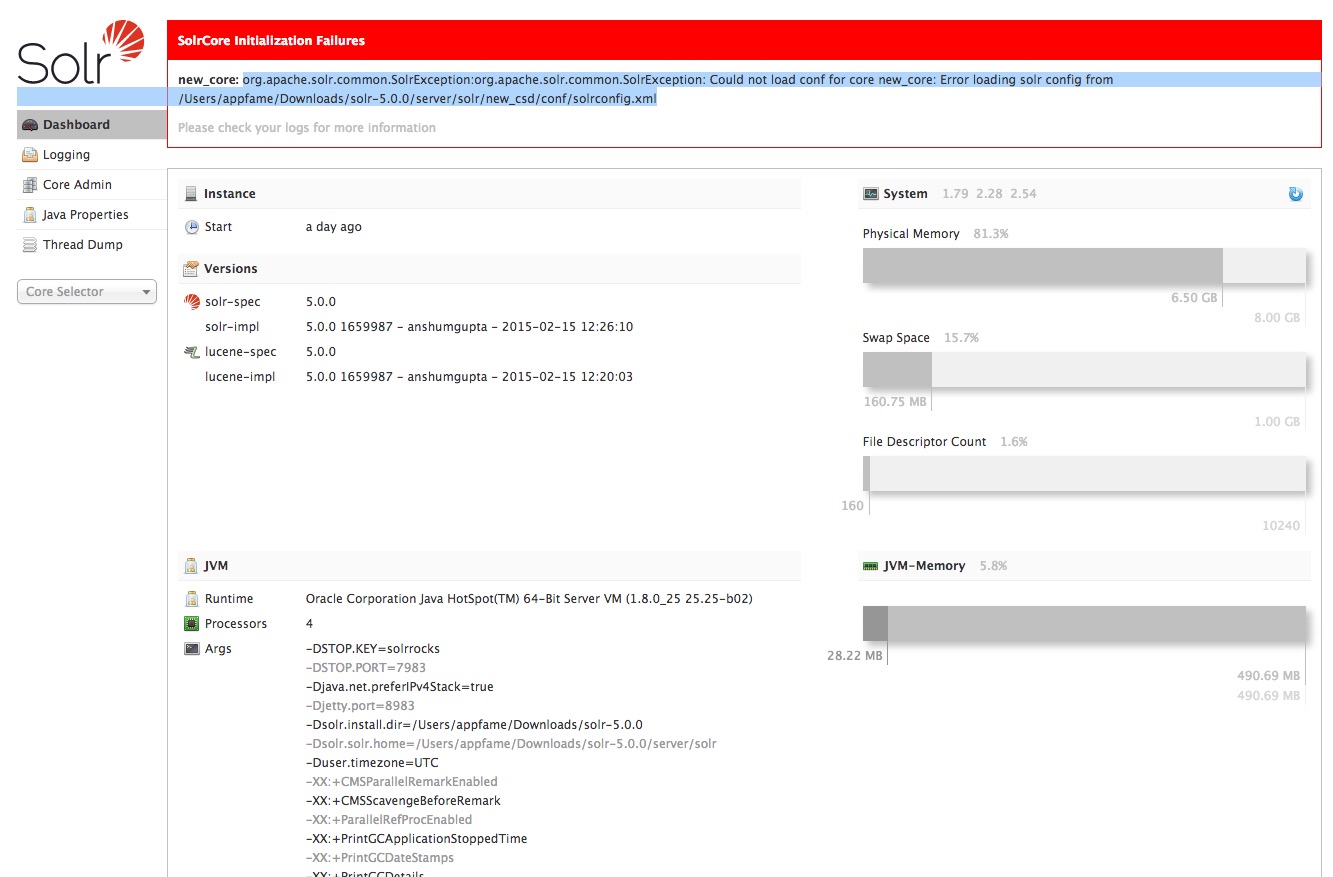Click File Descriptor Count bar

[x=1084, y=474]
